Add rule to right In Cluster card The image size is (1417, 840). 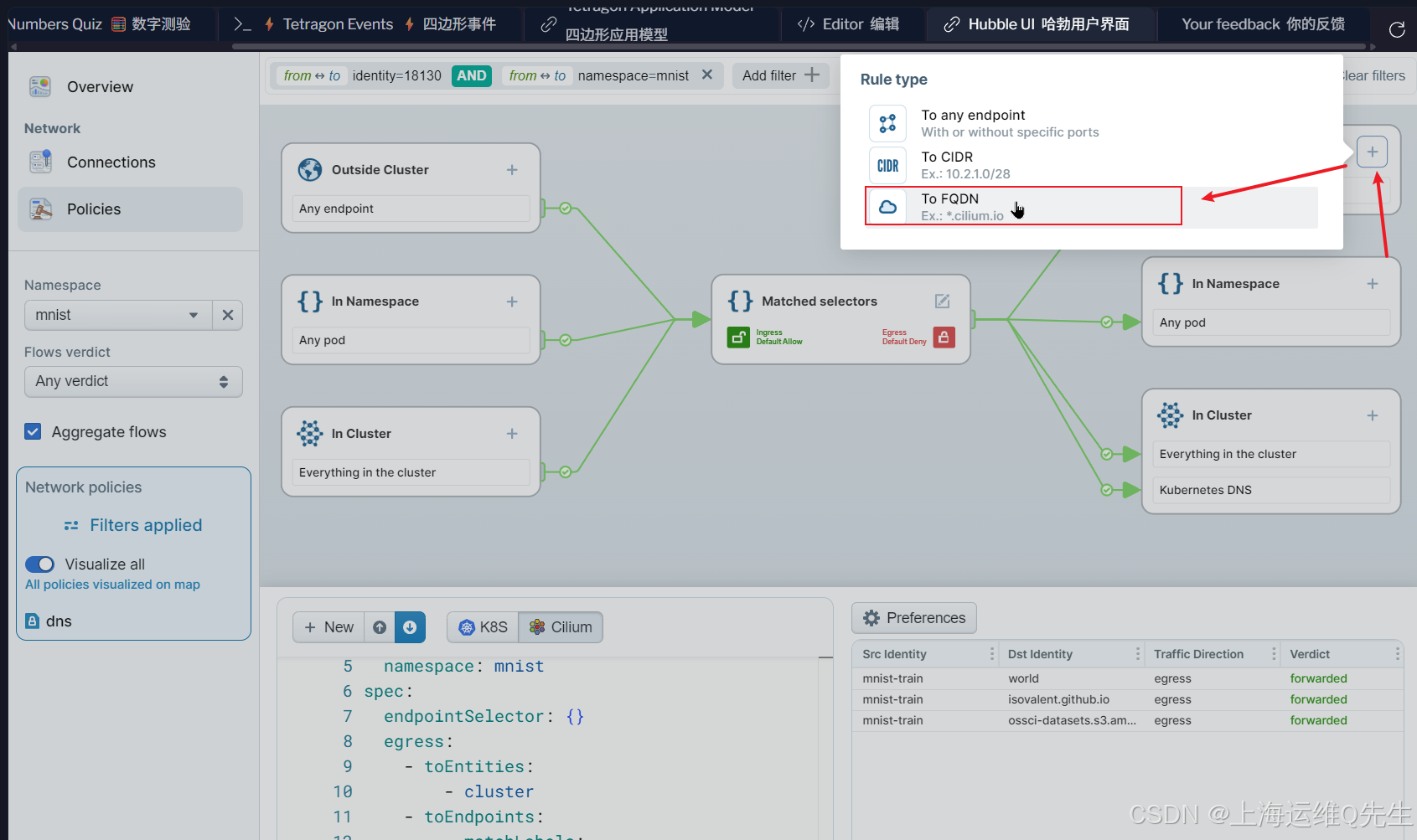coord(1373,415)
